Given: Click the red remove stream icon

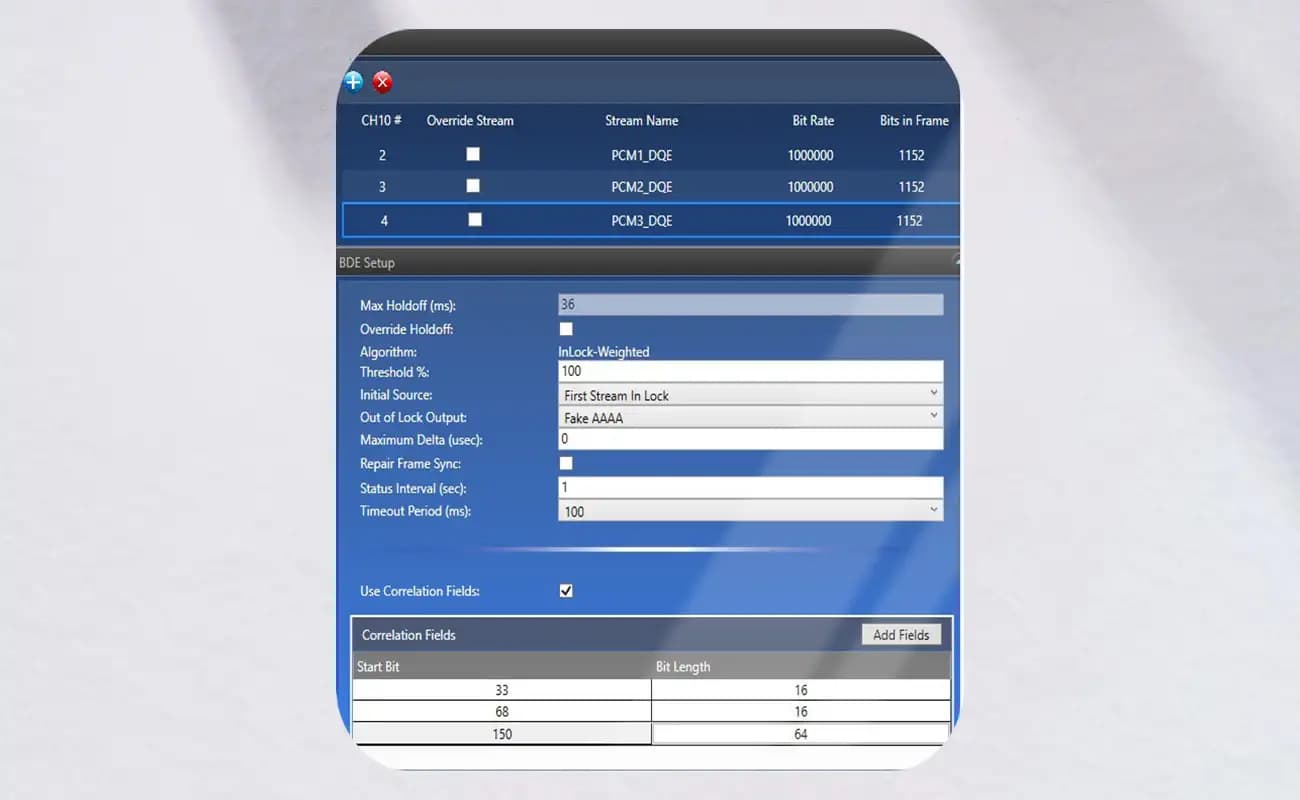Looking at the screenshot, I should (x=382, y=82).
